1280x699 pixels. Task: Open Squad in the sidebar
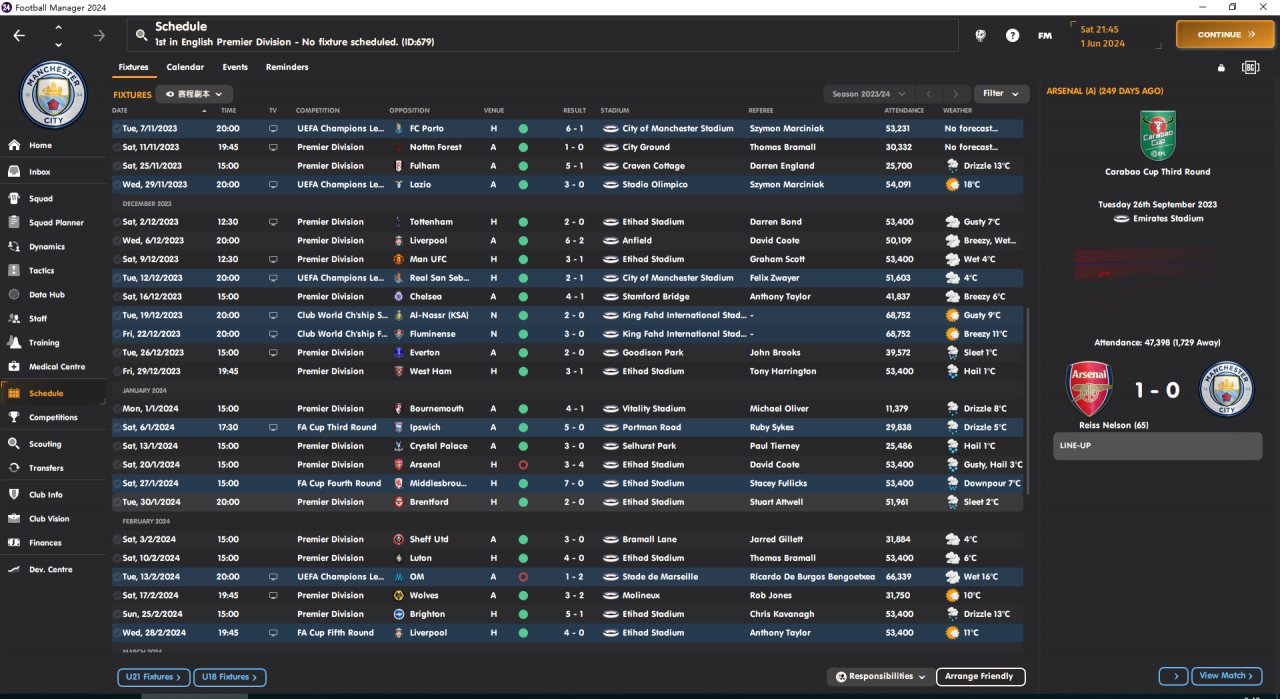coord(41,199)
